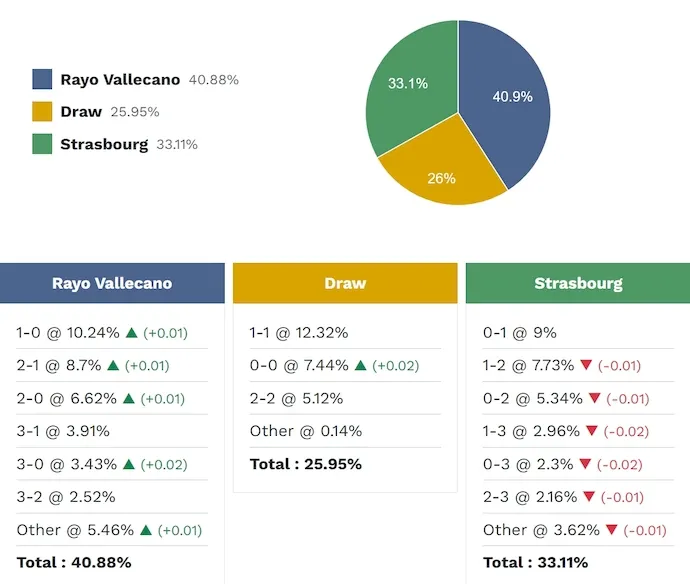The width and height of the screenshot is (690, 584).
Task: Select the Rayo Vallecano column header
Action: click(112, 283)
